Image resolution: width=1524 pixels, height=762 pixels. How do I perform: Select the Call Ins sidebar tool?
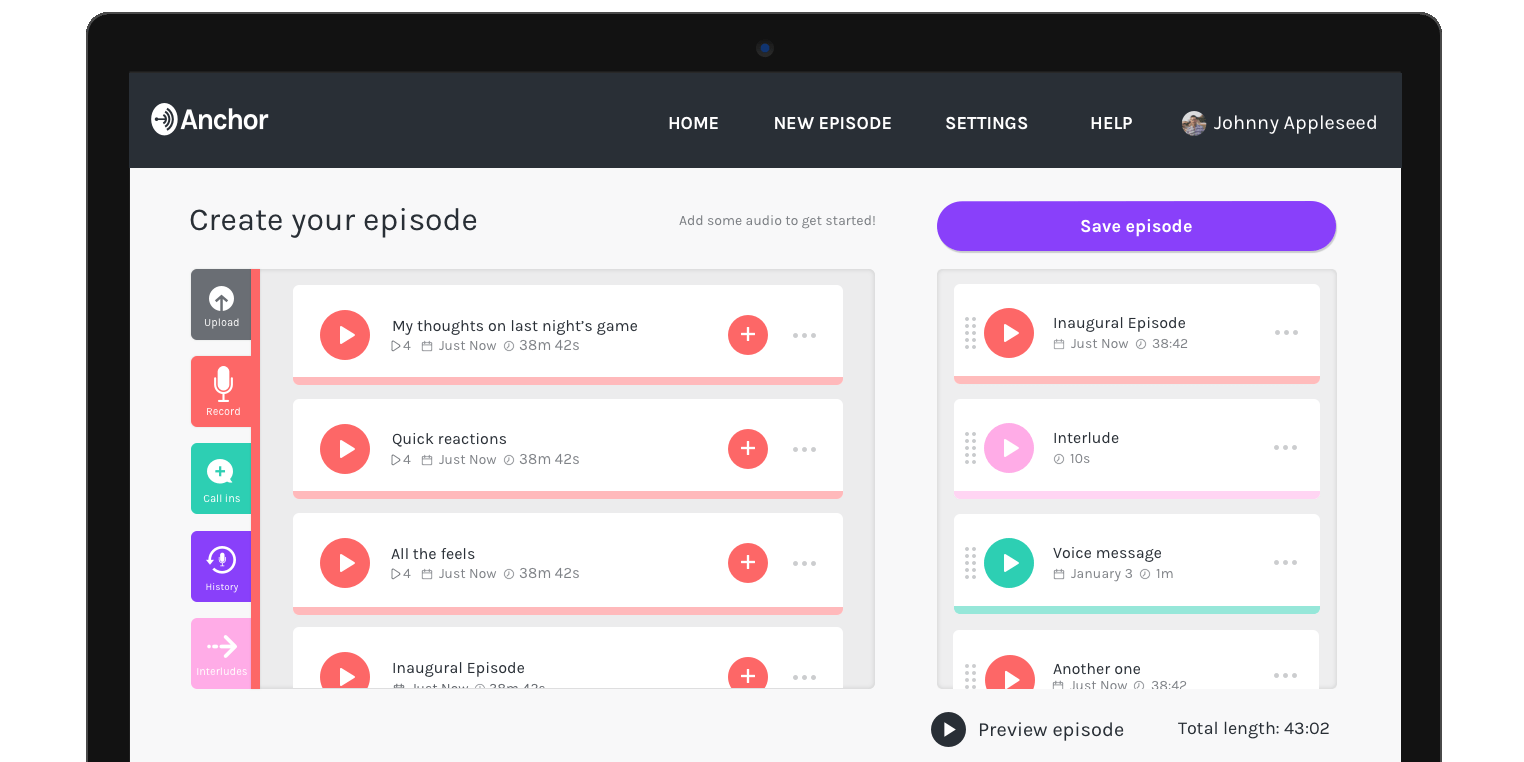pos(221,478)
